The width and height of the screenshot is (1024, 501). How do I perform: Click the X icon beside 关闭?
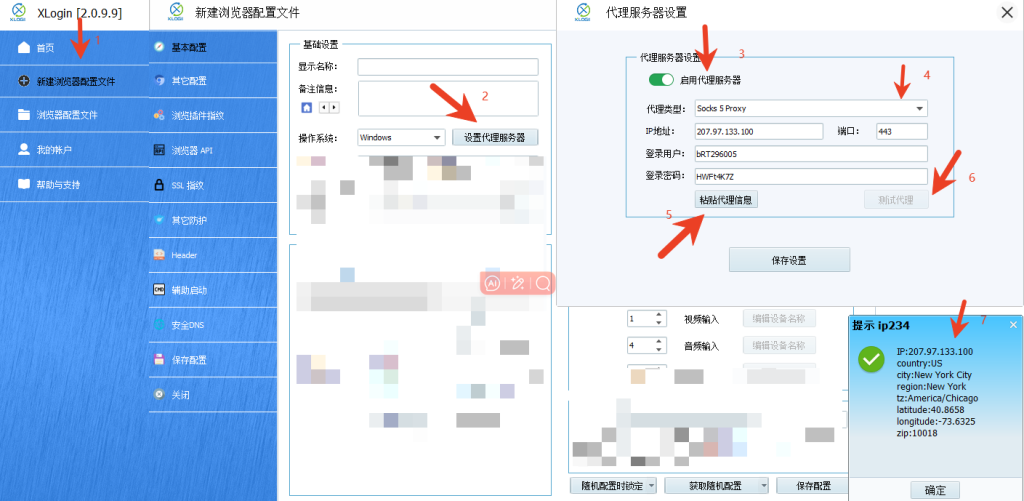click(159, 395)
